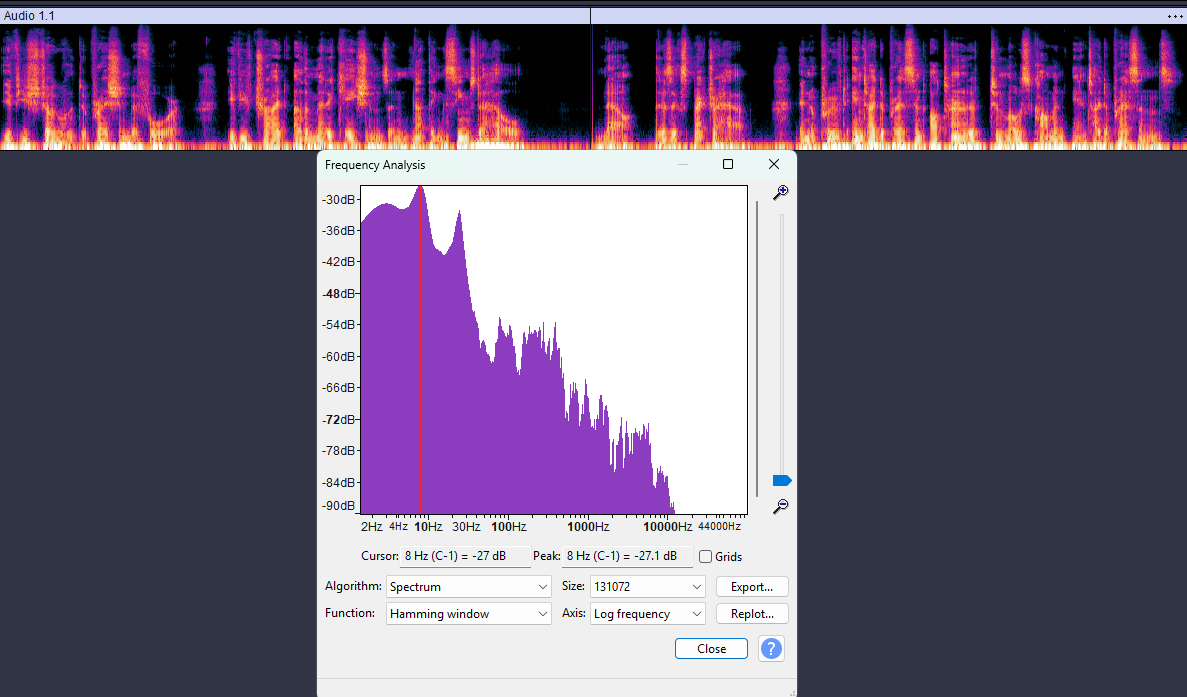The width and height of the screenshot is (1187, 697).
Task: Open the Axis dropdown showing Log frequency
Action: [x=647, y=614]
